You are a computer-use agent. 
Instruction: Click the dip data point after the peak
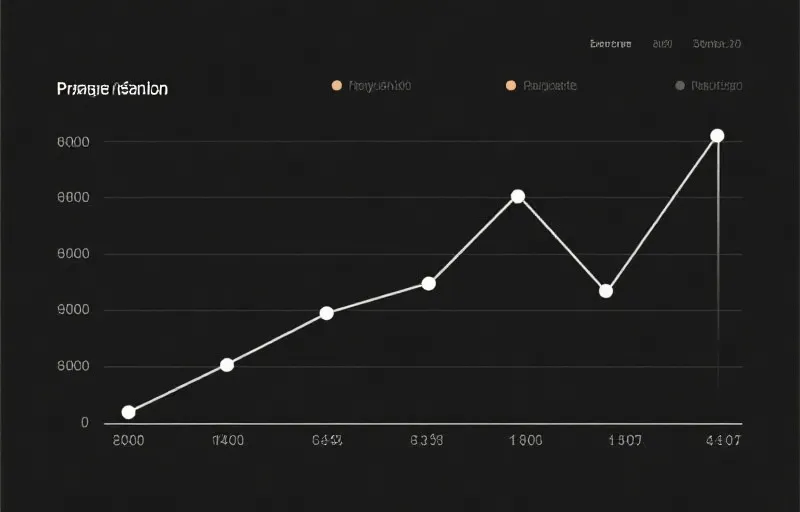coord(606,291)
